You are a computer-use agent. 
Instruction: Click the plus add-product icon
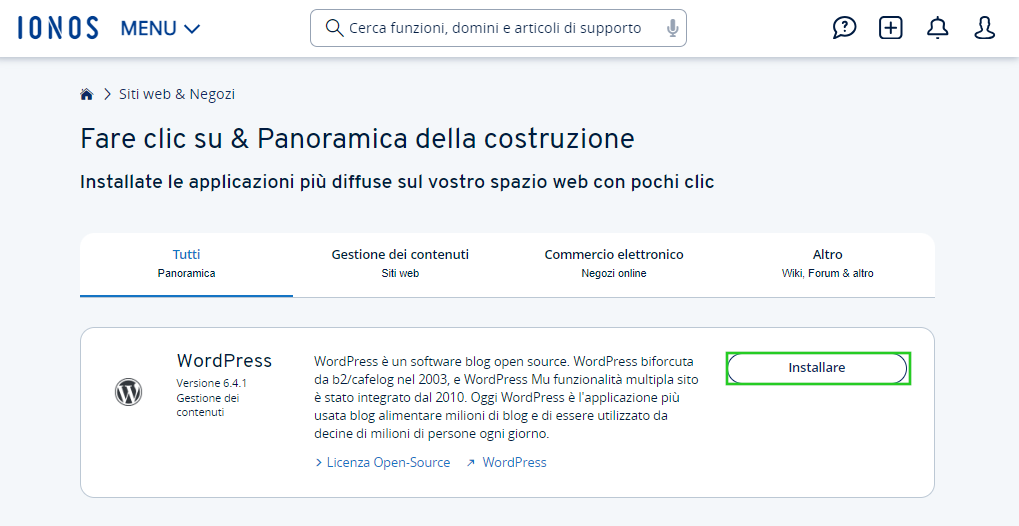(x=890, y=28)
